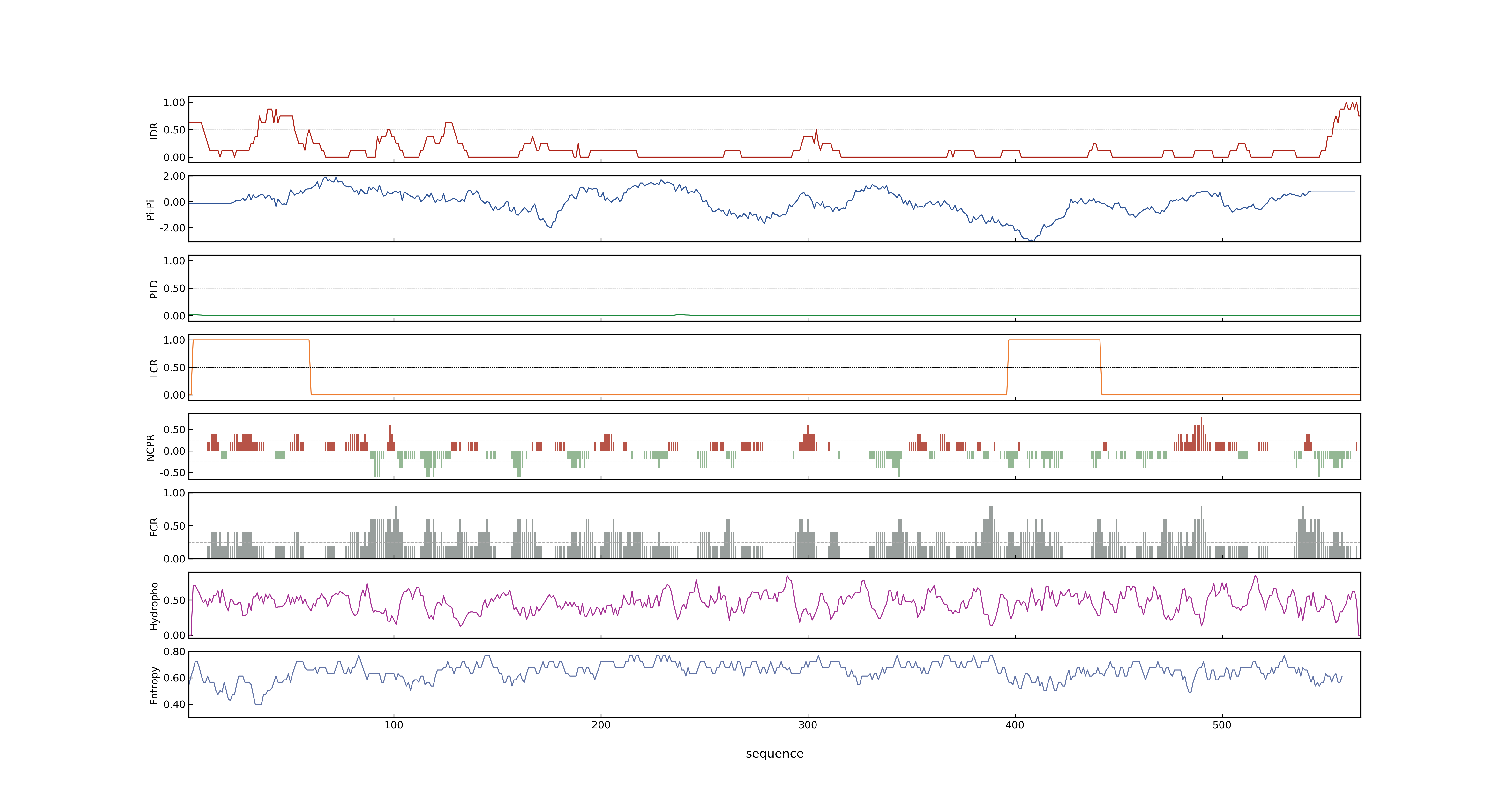This screenshot has height=806, width=1512.
Task: Click the x-axis tick label 100
Action: coord(394,725)
